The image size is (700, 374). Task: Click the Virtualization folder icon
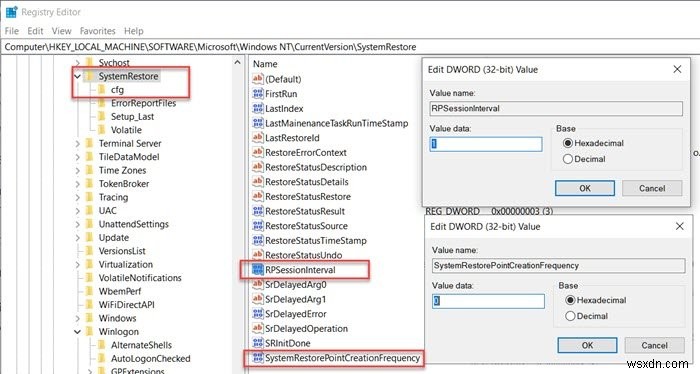pos(90,264)
